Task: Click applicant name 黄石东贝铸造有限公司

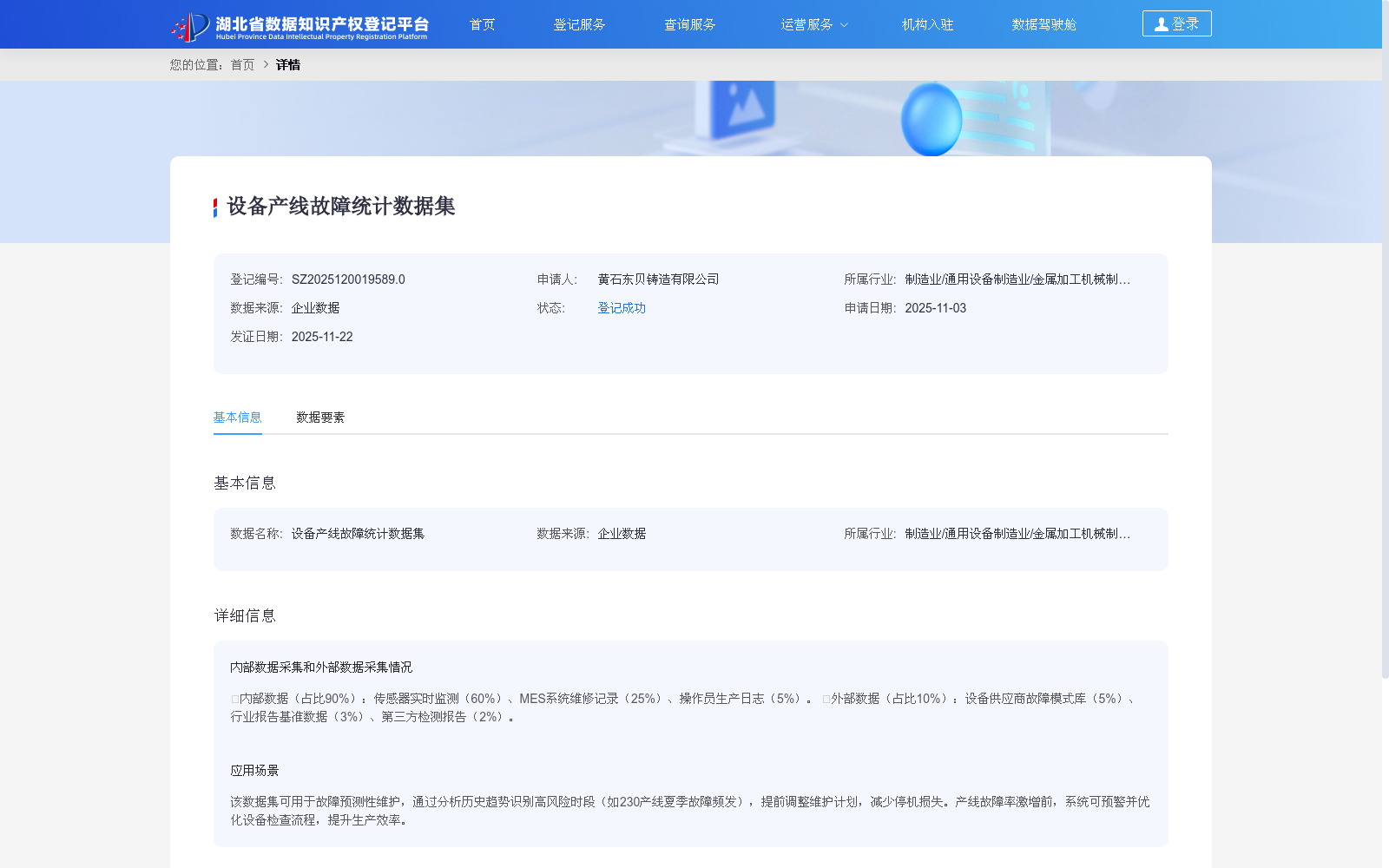Action: tap(658, 279)
